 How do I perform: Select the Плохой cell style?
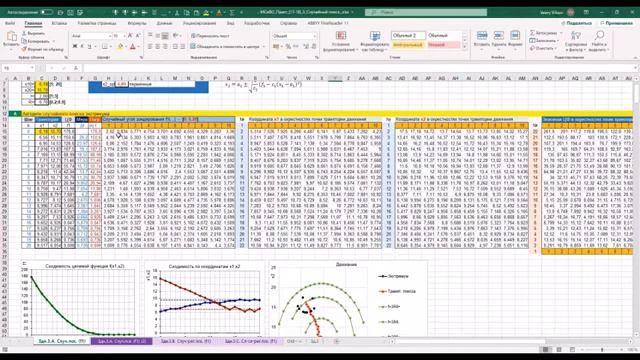443,44
